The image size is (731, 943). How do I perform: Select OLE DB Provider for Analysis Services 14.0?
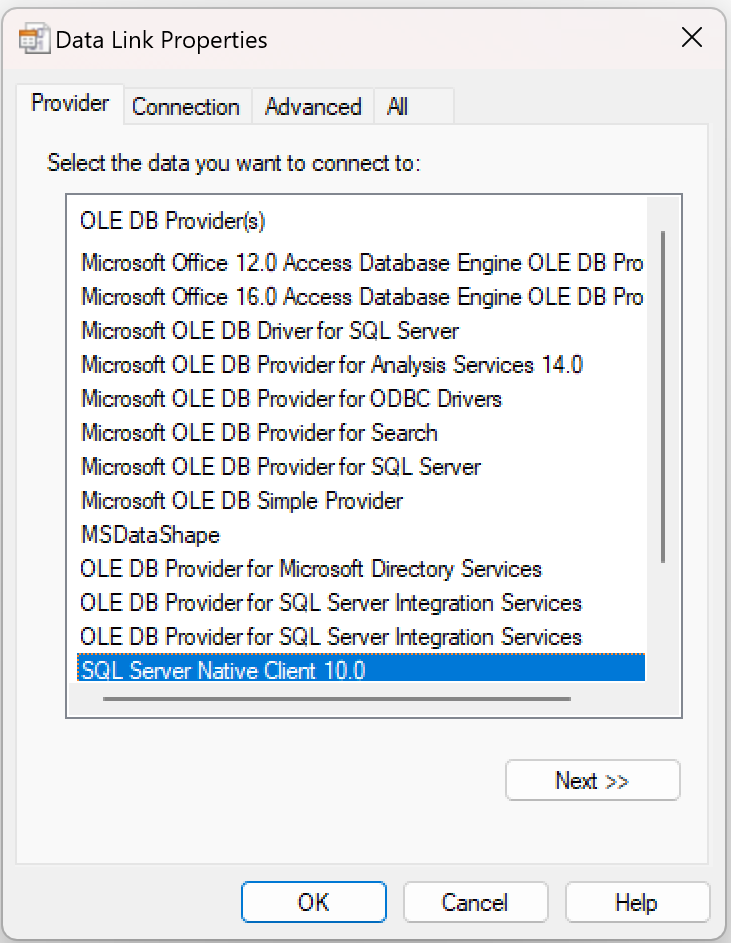[332, 365]
